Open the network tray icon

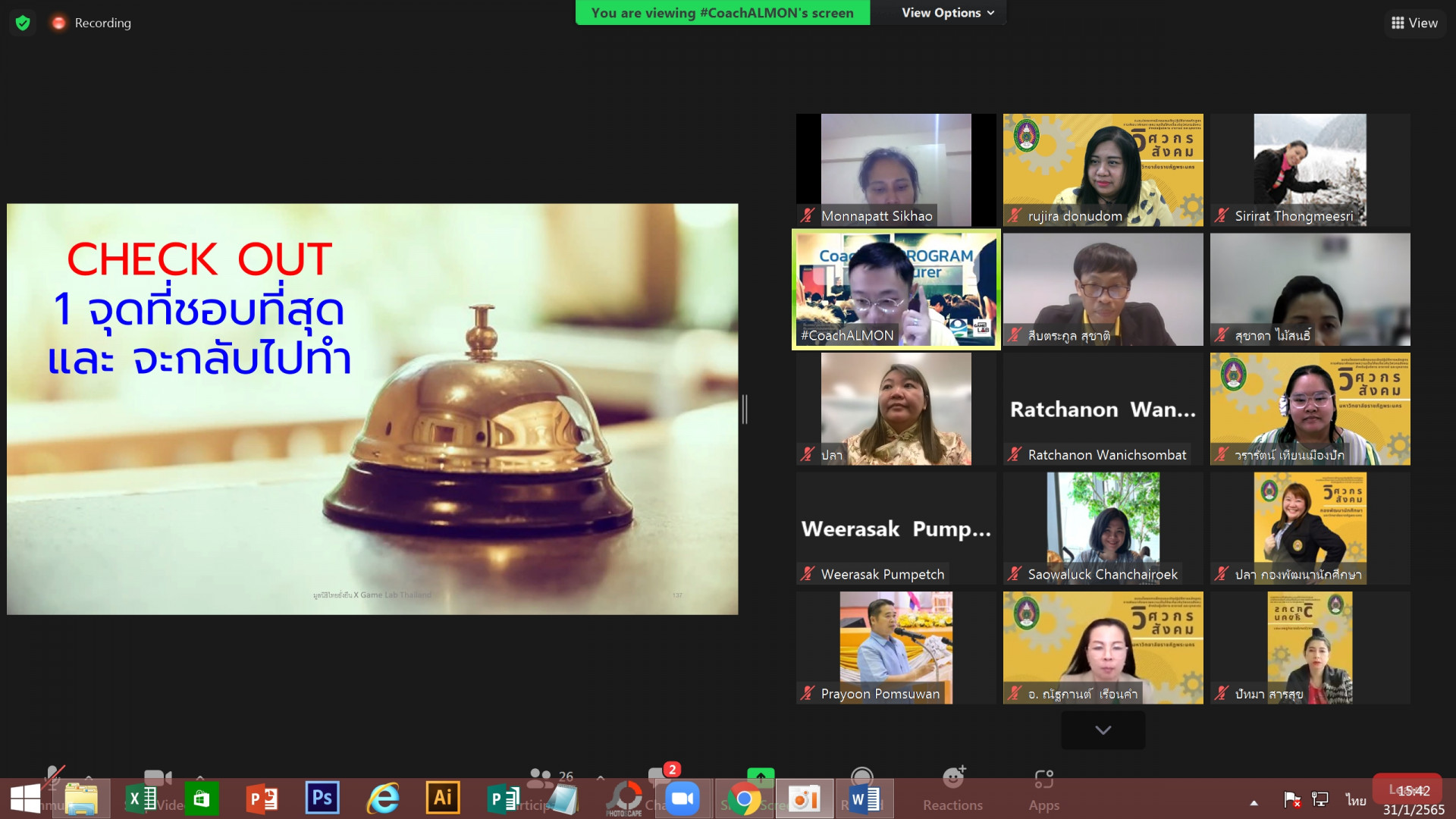(x=1320, y=799)
